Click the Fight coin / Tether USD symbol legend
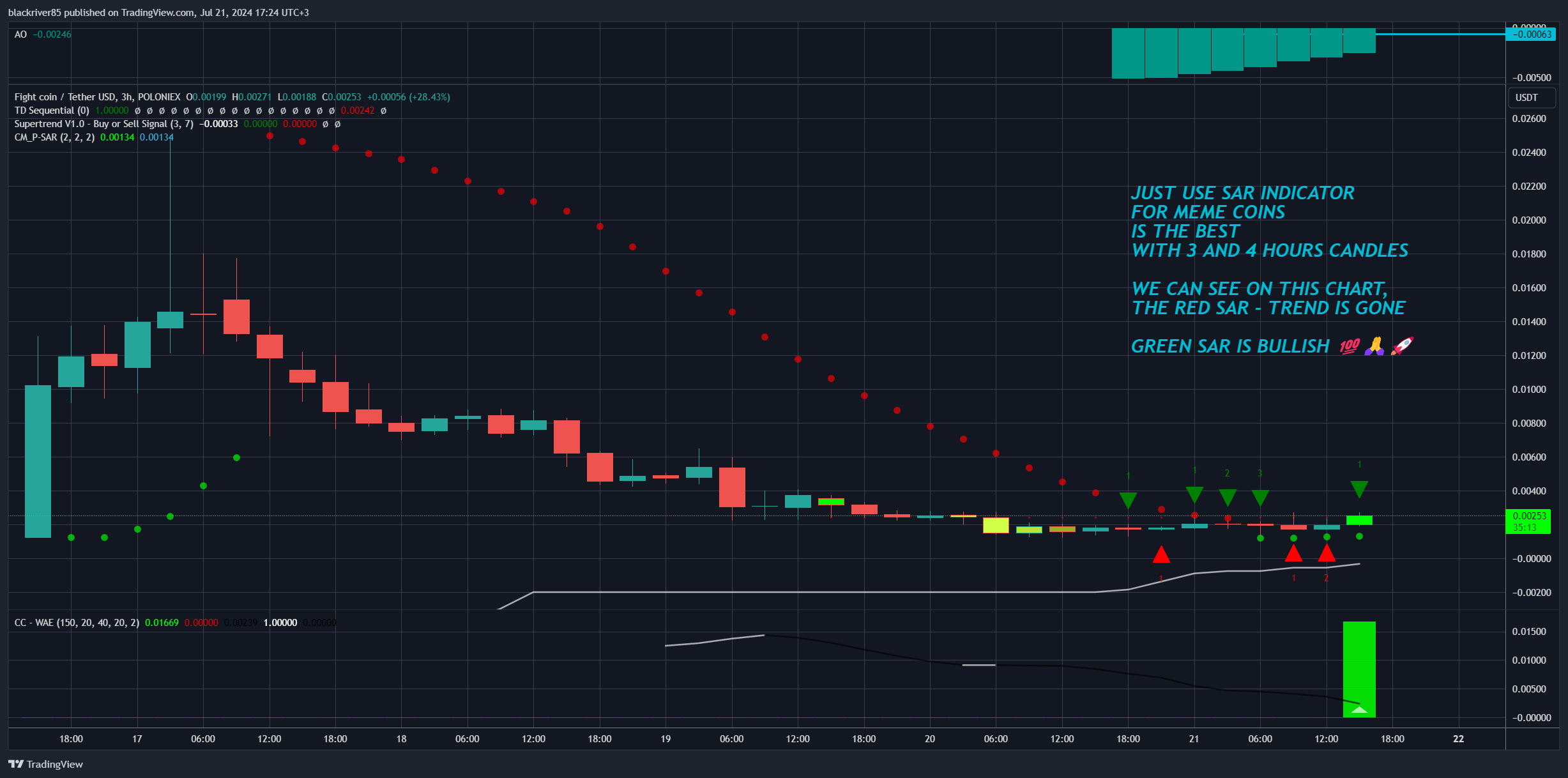1568x778 pixels. point(97,97)
